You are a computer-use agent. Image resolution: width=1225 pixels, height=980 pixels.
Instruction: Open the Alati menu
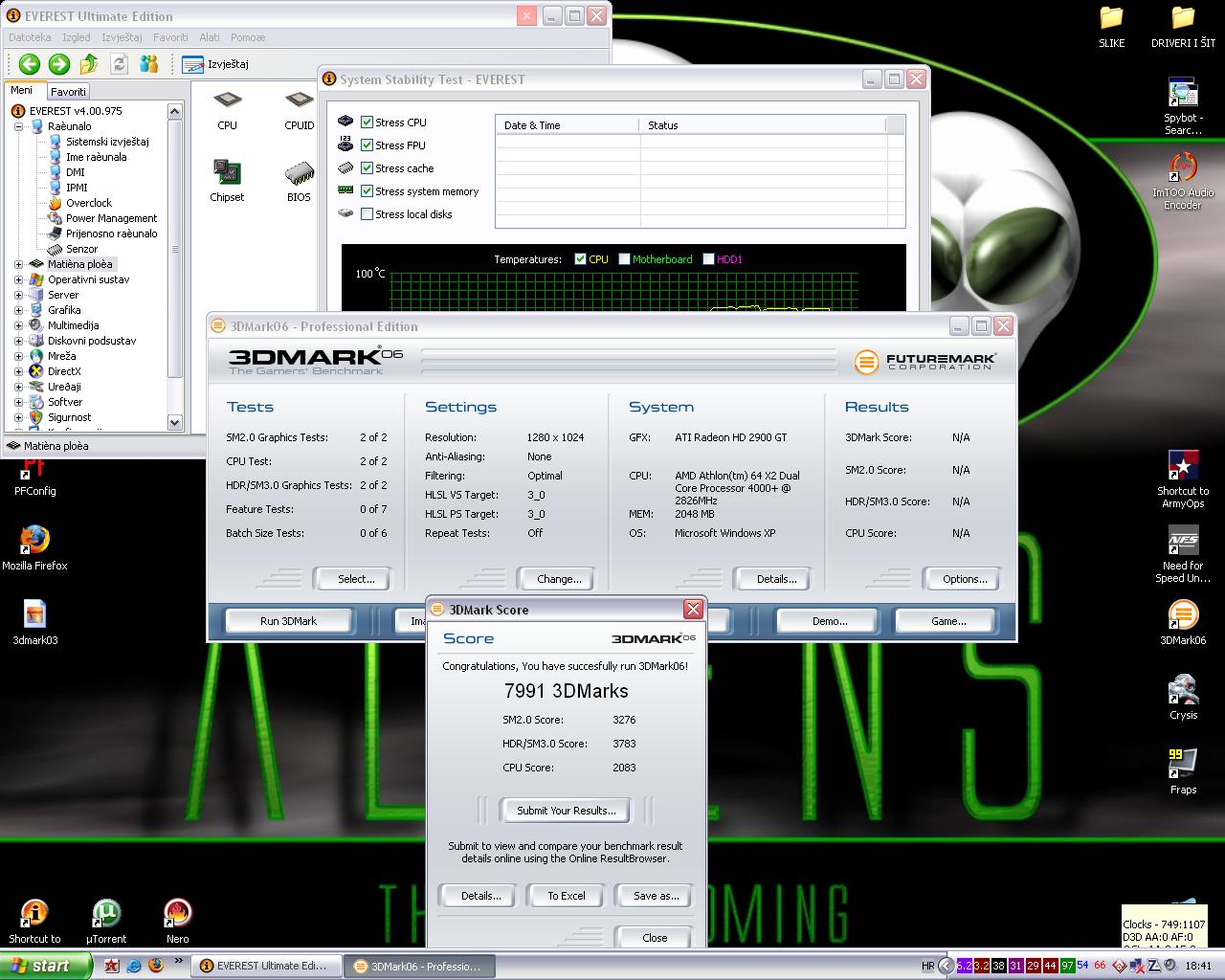210,37
